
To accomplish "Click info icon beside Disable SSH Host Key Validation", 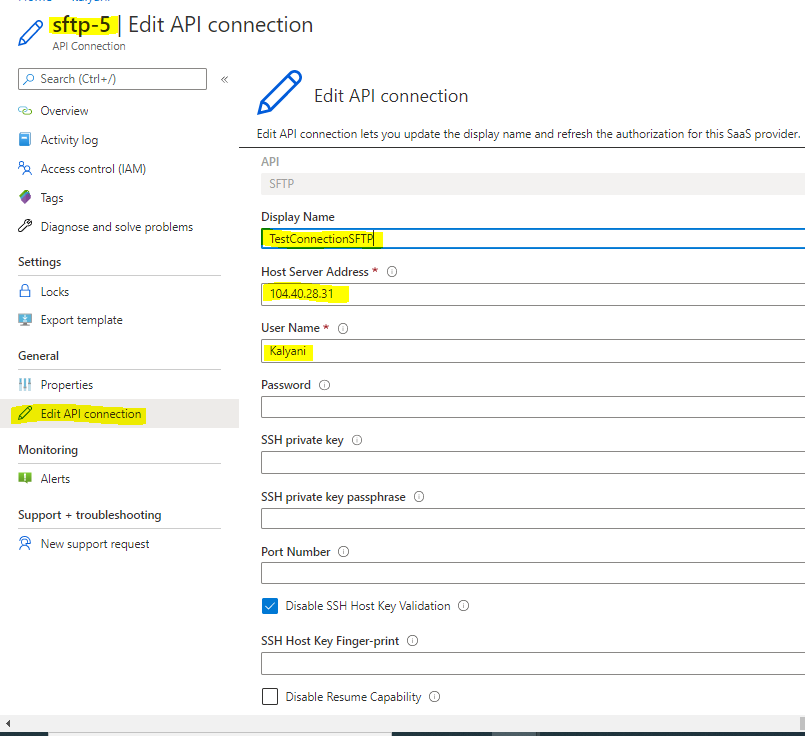I will [x=464, y=606].
